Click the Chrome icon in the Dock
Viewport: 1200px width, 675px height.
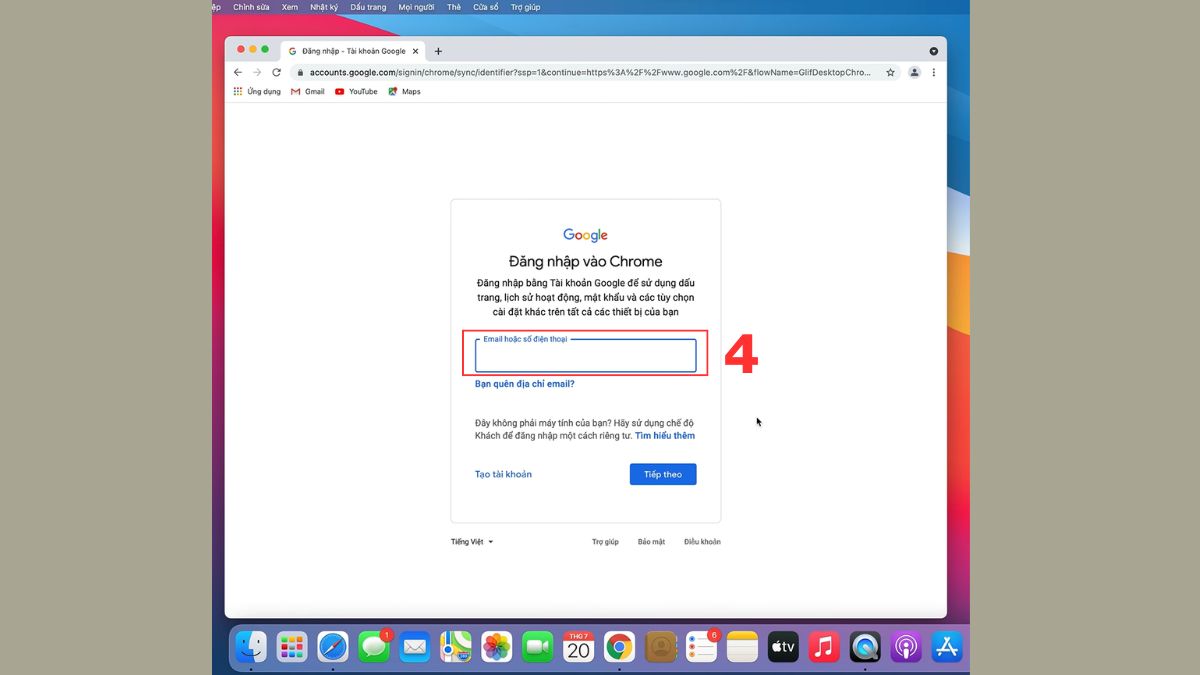[619, 647]
